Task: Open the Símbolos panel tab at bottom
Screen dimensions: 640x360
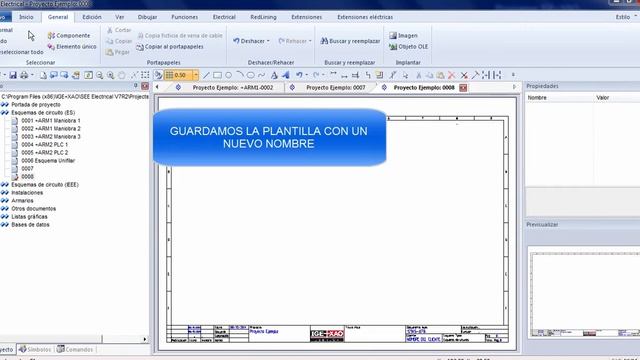Action: pyautogui.click(x=35, y=350)
